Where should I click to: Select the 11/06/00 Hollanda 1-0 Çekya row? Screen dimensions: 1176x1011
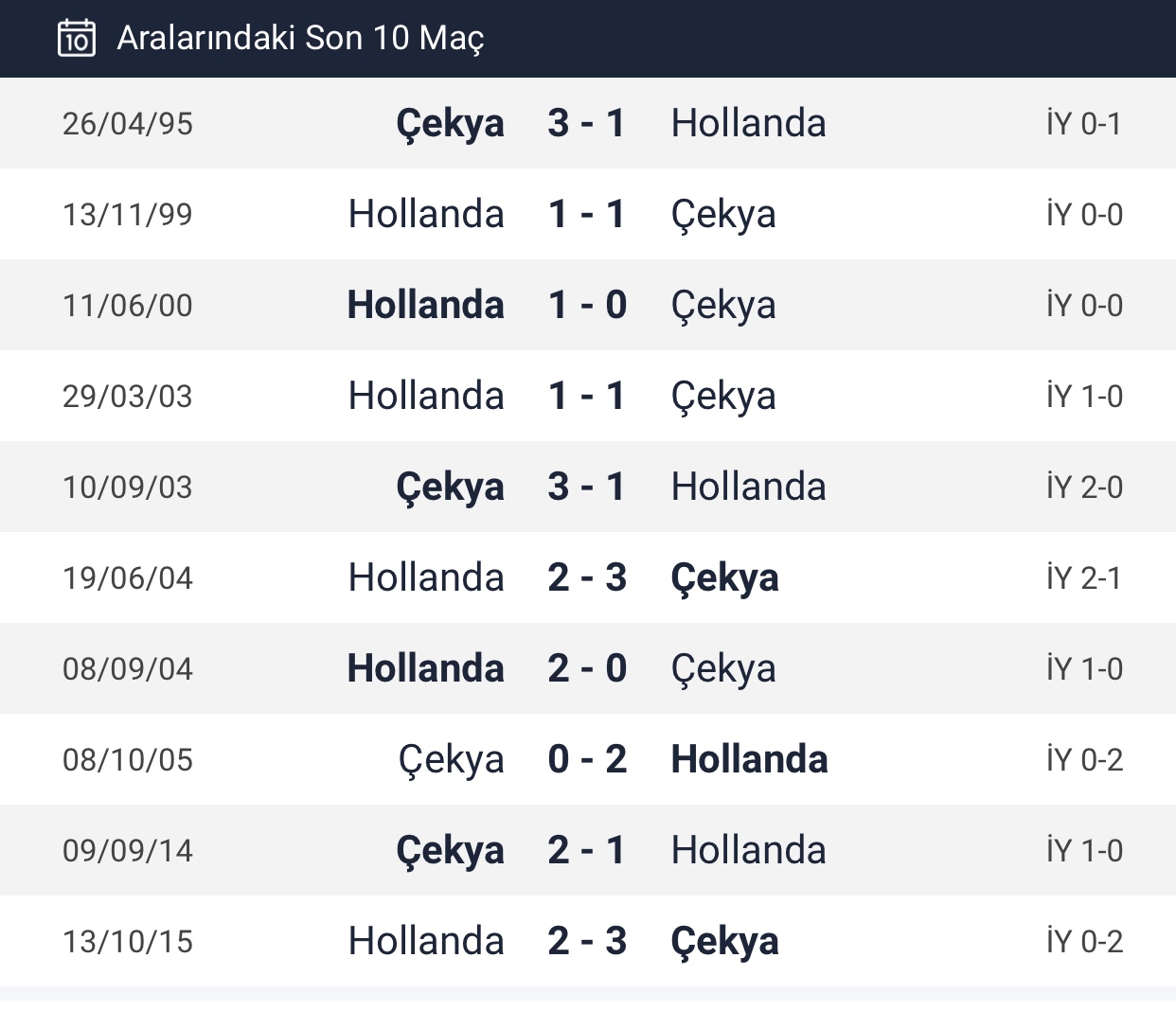pos(588,305)
